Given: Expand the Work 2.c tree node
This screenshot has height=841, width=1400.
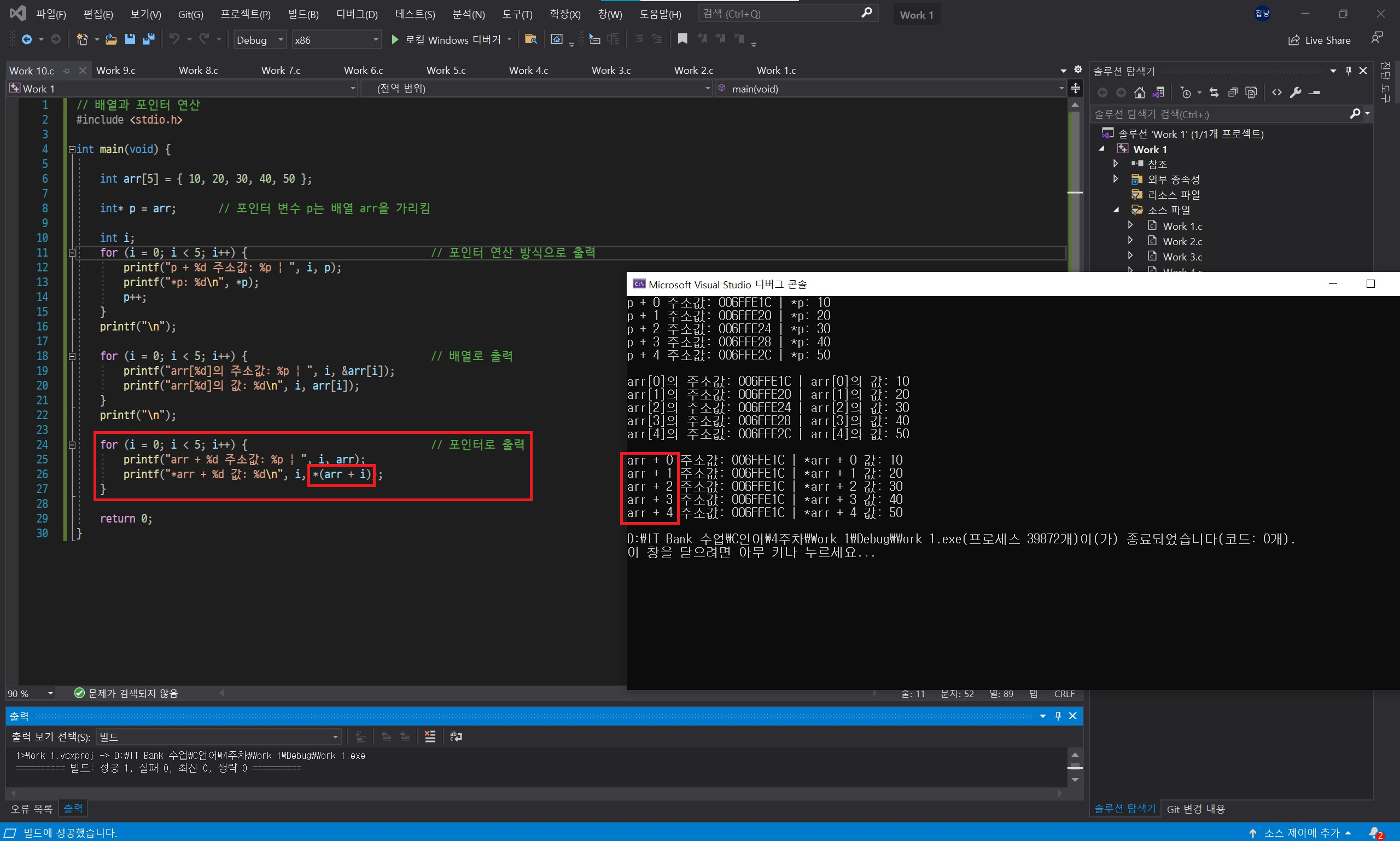Looking at the screenshot, I should click(1130, 241).
